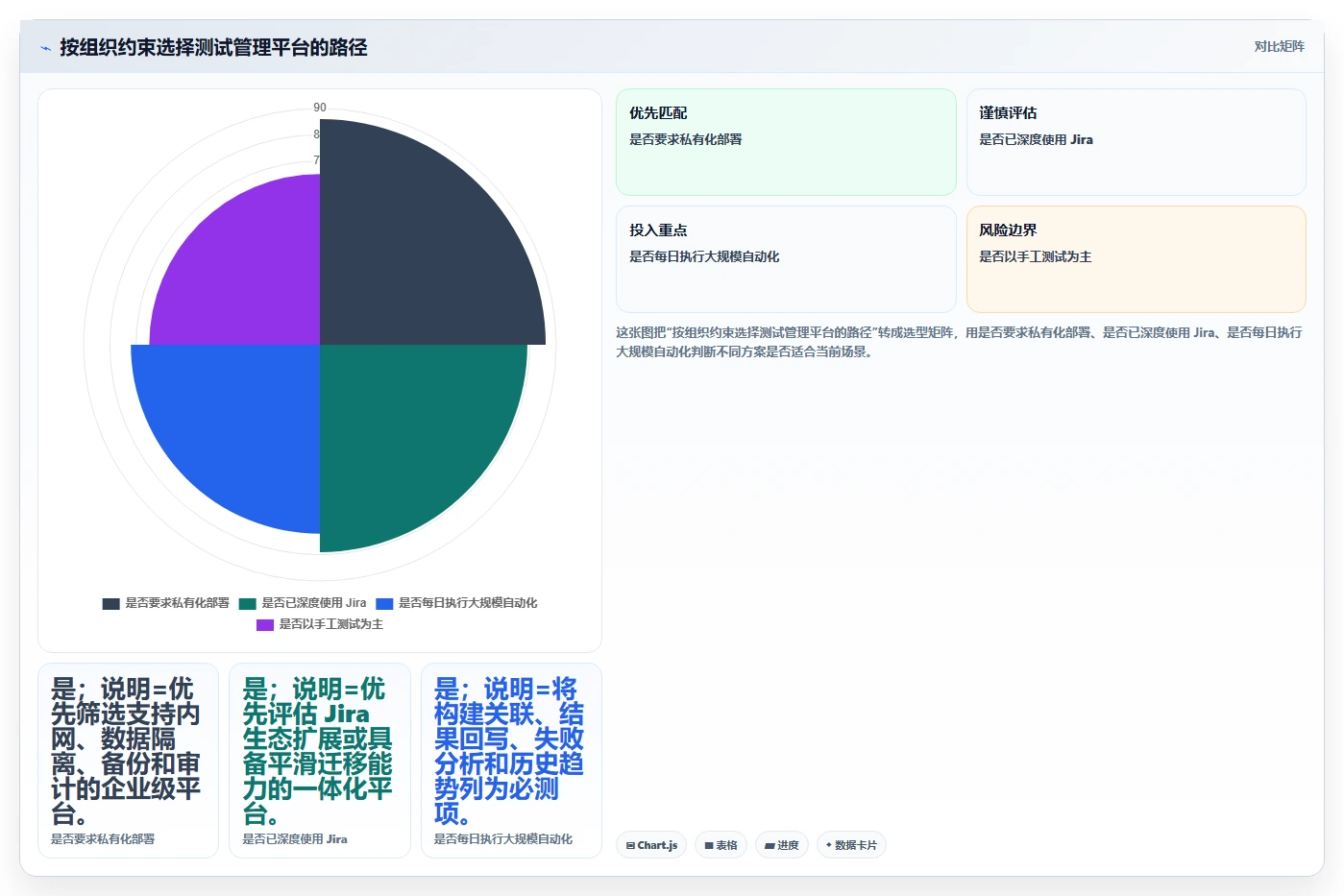1344x896 pixels.
Task: Click 是否每日执行大规模自动化 text in 投入重点 card
Action: click(x=704, y=256)
